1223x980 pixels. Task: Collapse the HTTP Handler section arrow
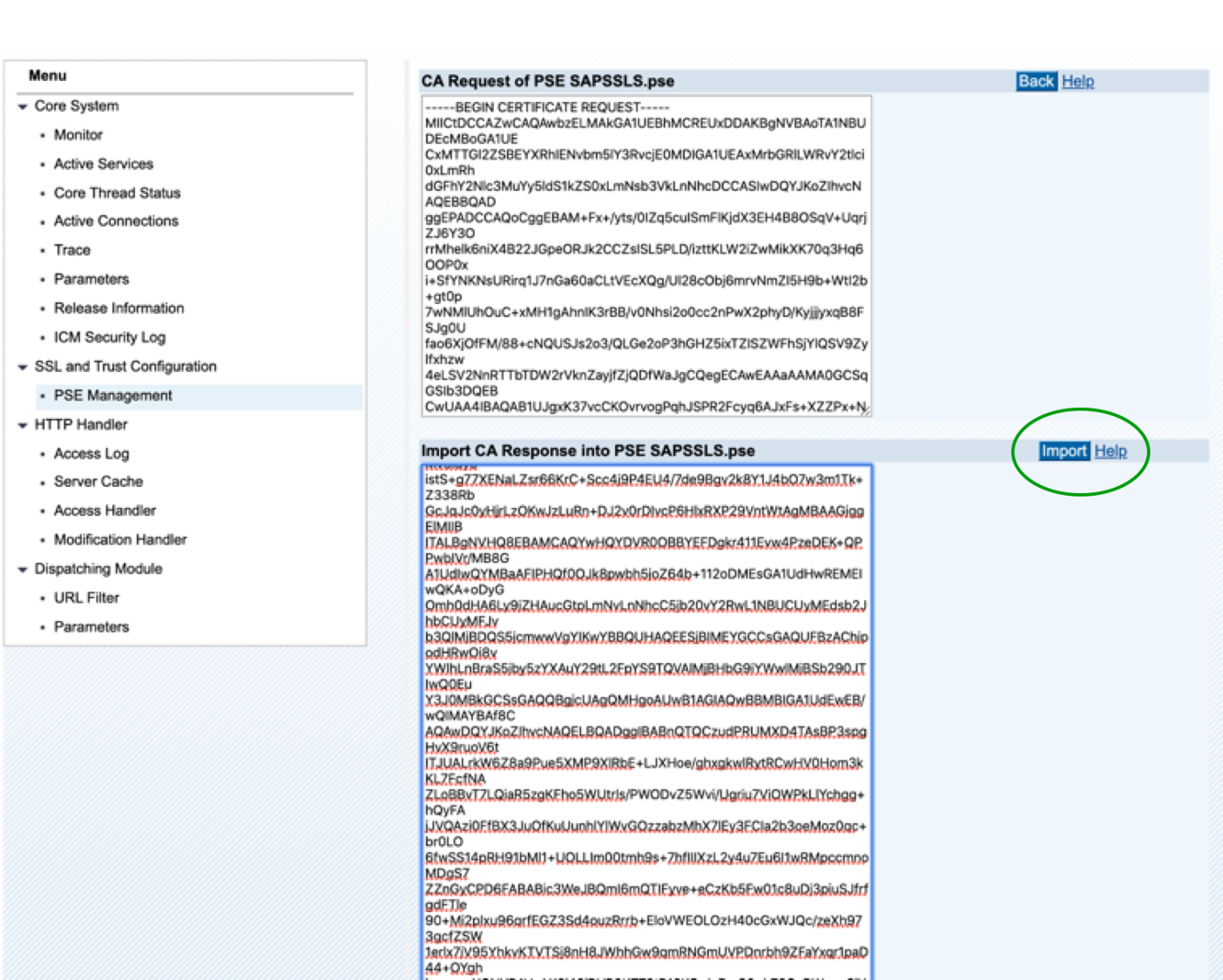[x=23, y=425]
